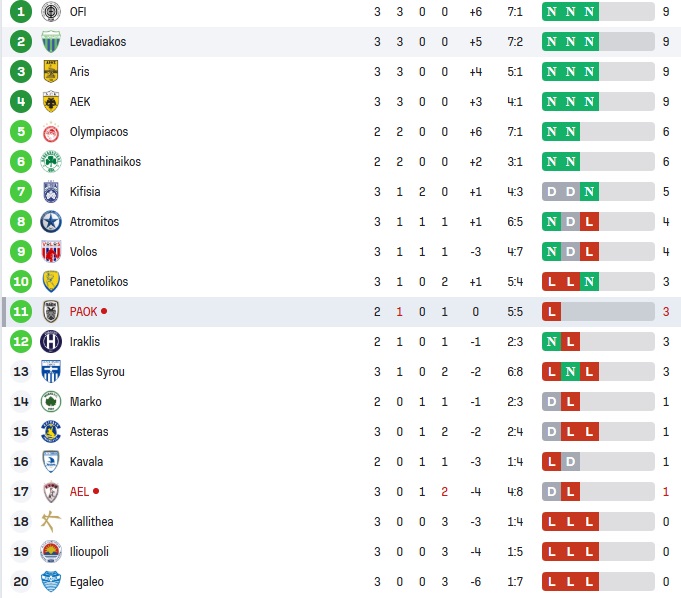
Task: Click the PAOK red L form badge
Action: pos(551,312)
